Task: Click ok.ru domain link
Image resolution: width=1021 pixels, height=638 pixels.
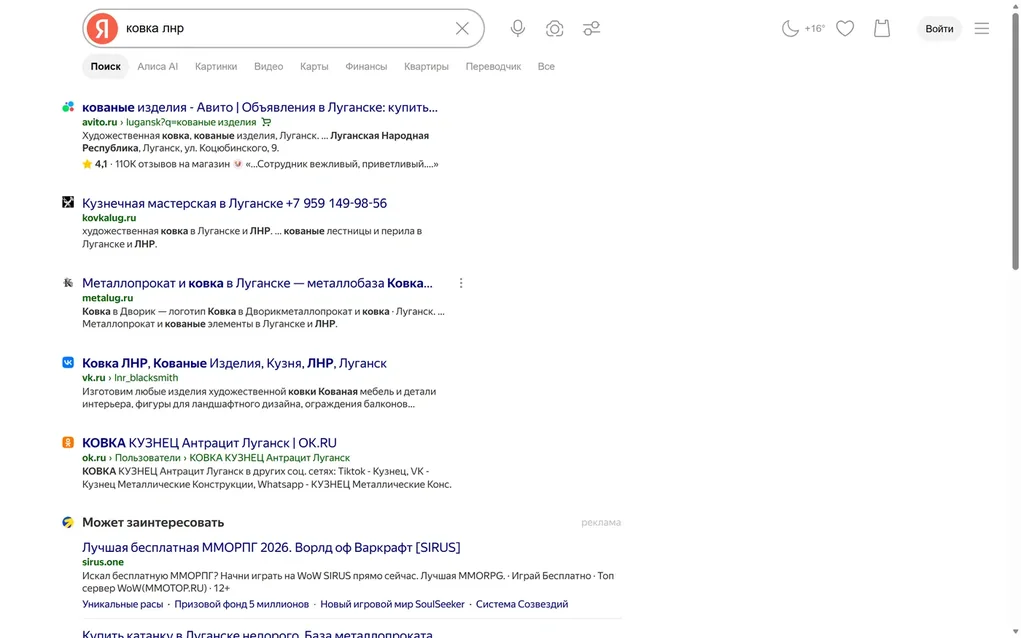Action: pyautogui.click(x=94, y=458)
